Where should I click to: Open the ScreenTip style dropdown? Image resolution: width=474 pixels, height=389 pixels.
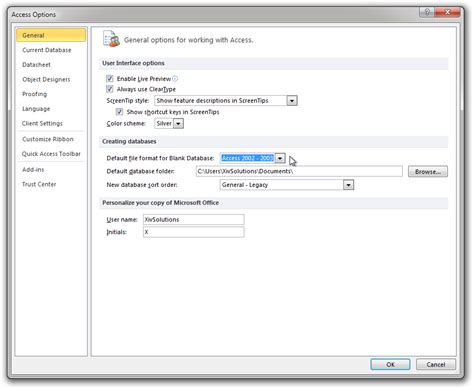pyautogui.click(x=292, y=101)
